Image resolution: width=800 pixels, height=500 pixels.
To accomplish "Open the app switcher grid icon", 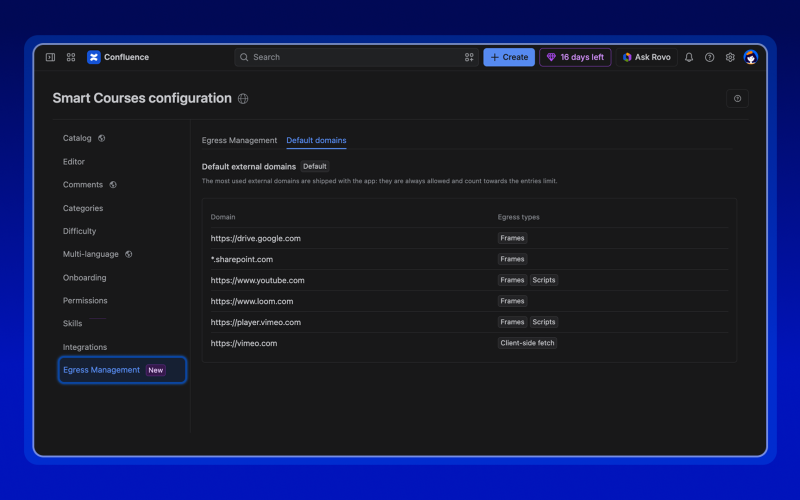I will coord(71,57).
